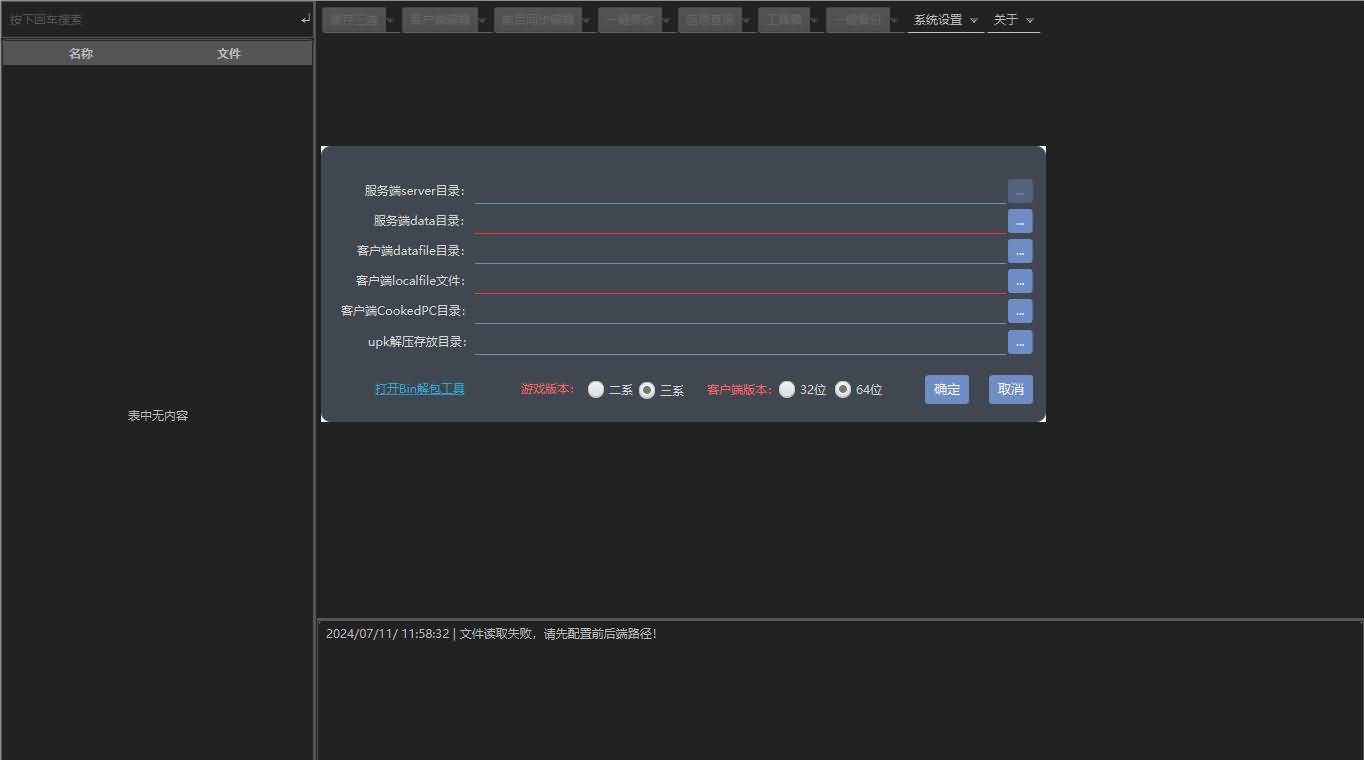Click the 按下回车搜索 search input field
The width and height of the screenshot is (1364, 760).
pyautogui.click(x=150, y=18)
